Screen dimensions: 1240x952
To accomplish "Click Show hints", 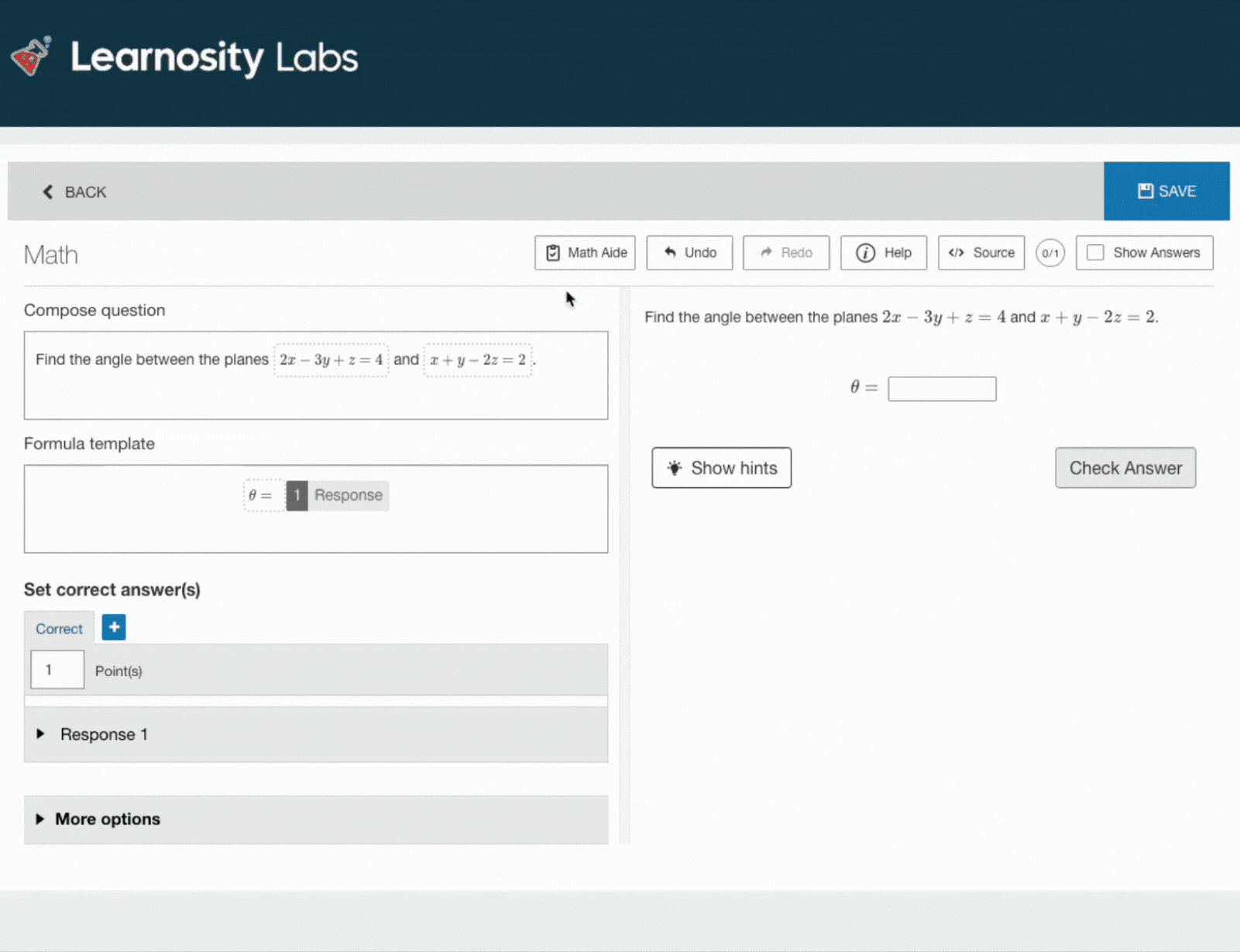I will (x=721, y=468).
